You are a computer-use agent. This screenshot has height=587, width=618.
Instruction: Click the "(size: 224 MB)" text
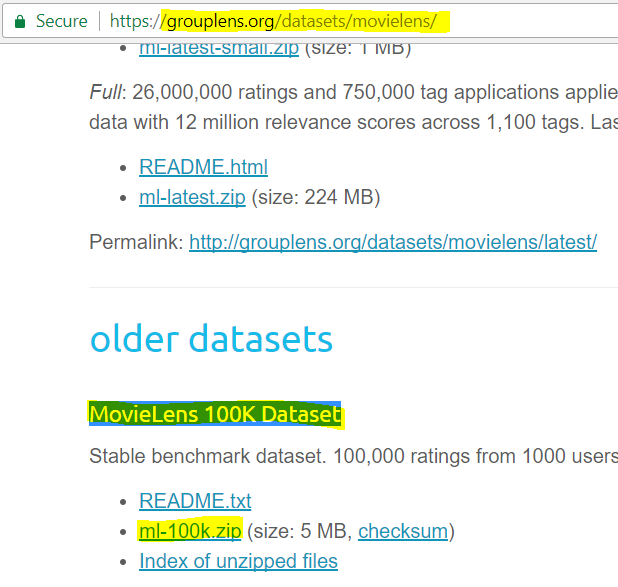pos(316,197)
